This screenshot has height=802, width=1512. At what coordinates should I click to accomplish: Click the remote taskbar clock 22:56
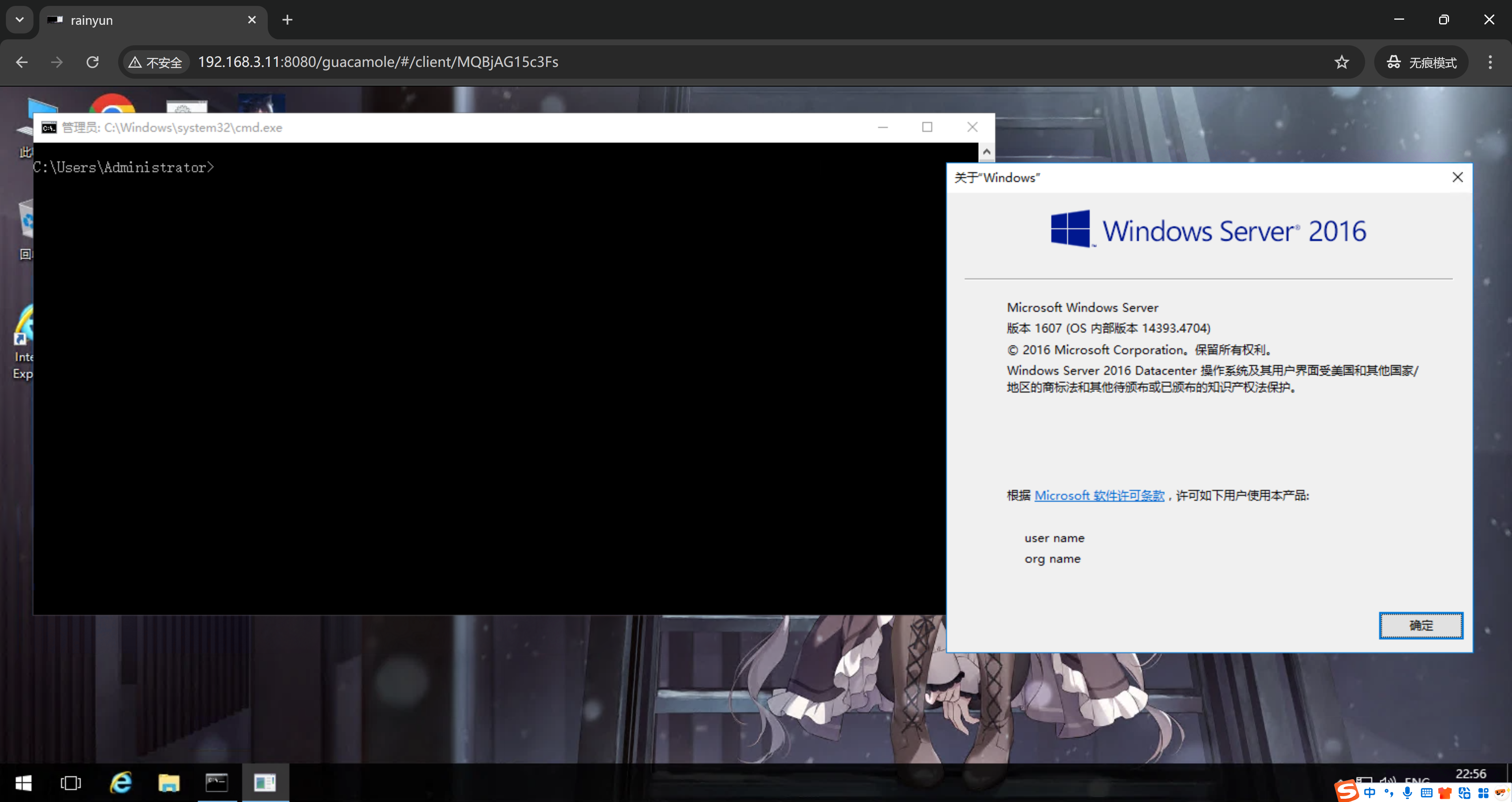[x=1471, y=774]
